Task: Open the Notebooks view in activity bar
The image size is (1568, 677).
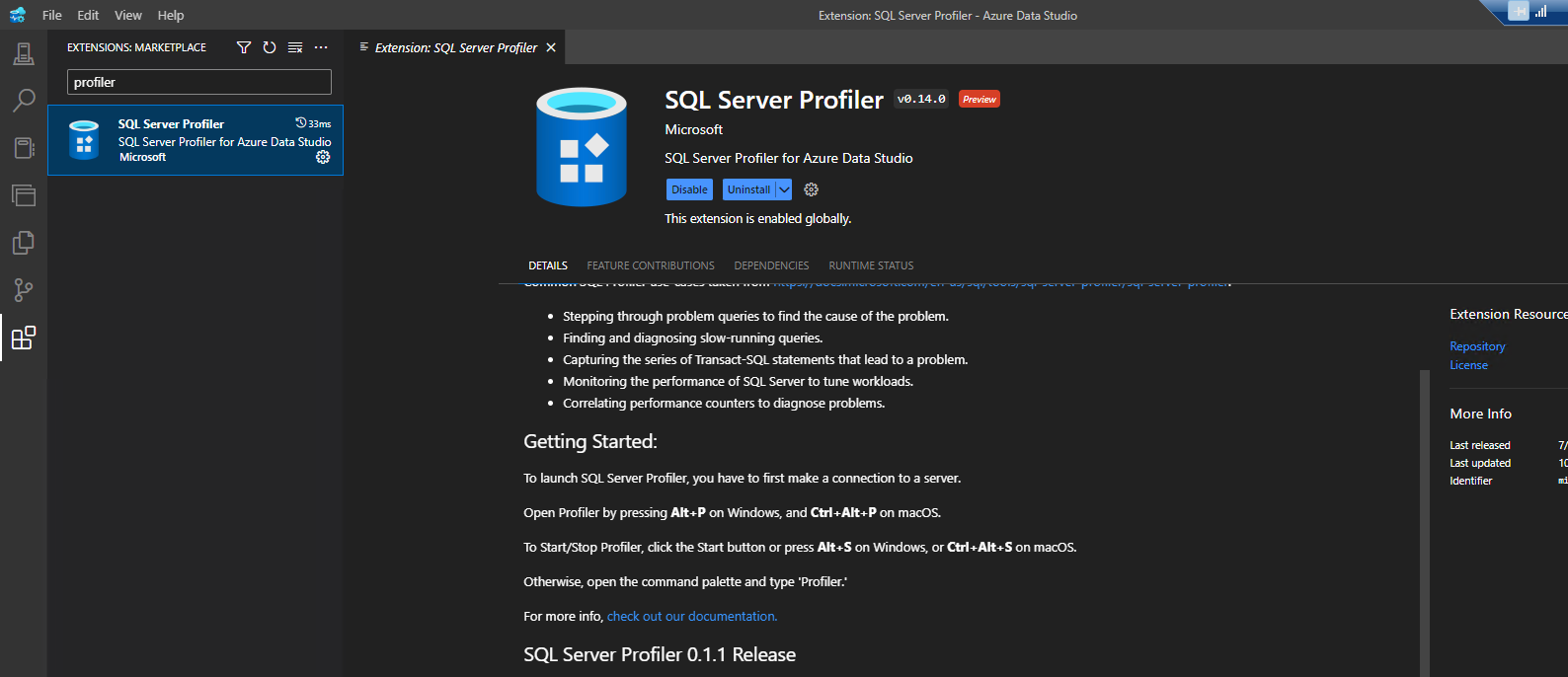Action: coord(24,148)
